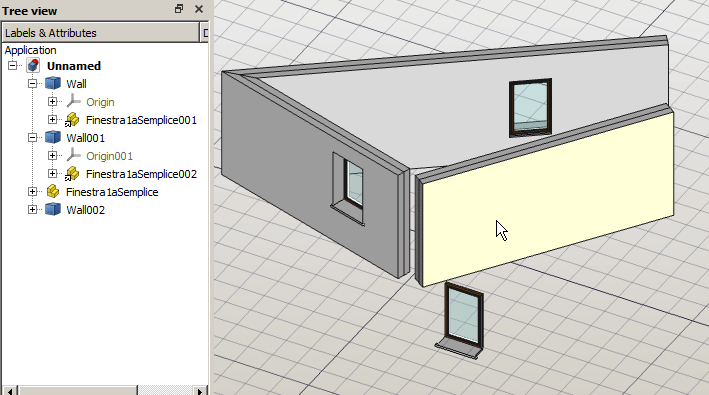
Task: Click the yellow window icon beside Finestra1aSemplice
Action: point(53,192)
